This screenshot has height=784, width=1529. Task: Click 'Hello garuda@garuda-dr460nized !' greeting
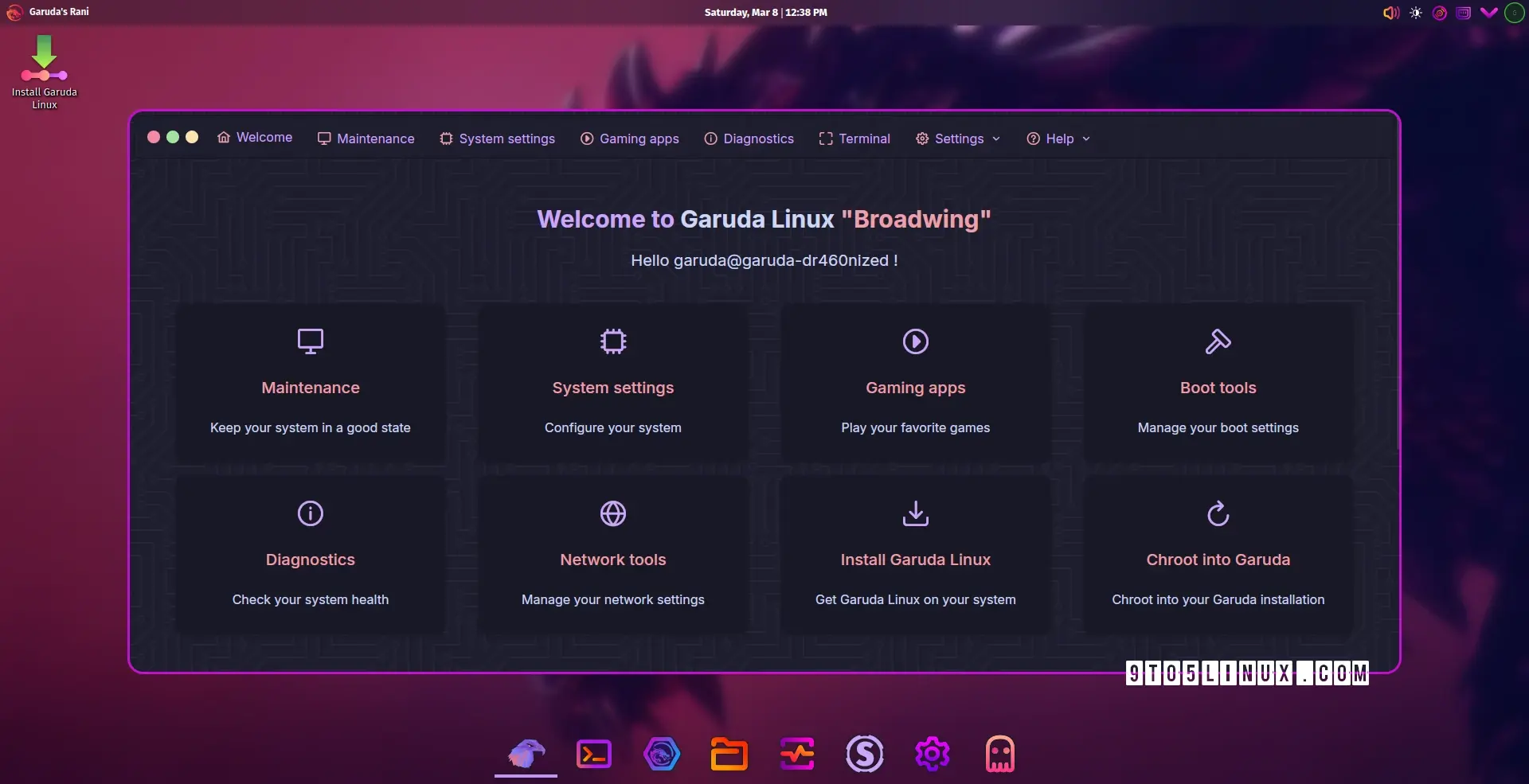[x=764, y=260]
